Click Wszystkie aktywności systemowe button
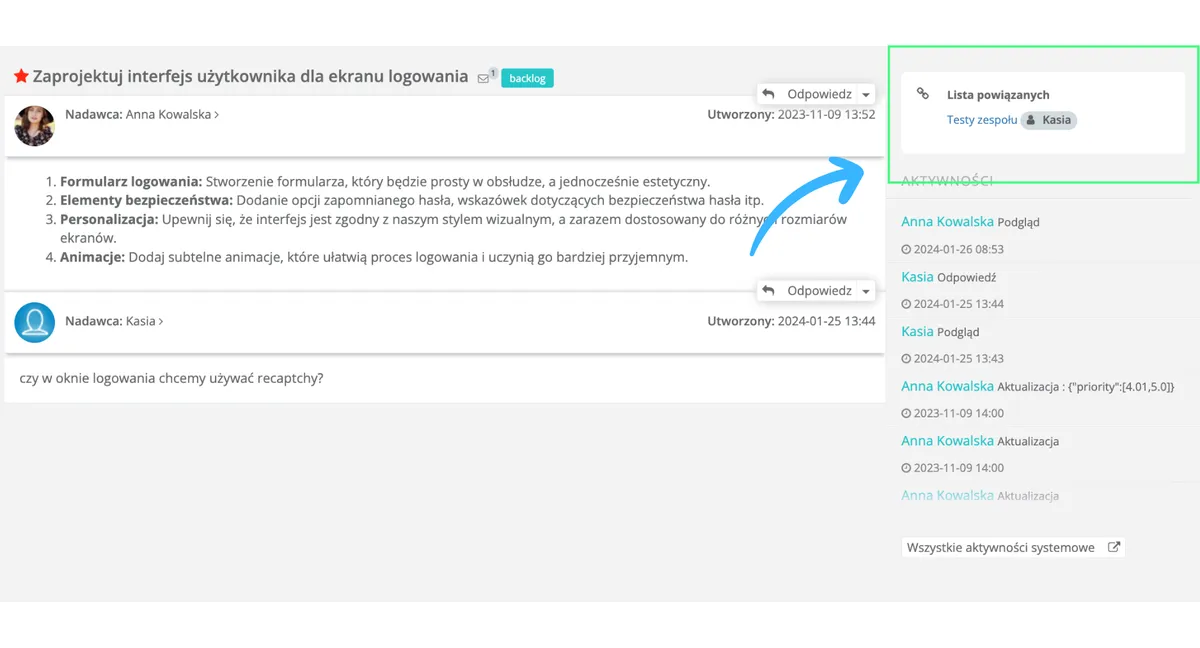The height and width of the screenshot is (648, 1200). 1013,548
